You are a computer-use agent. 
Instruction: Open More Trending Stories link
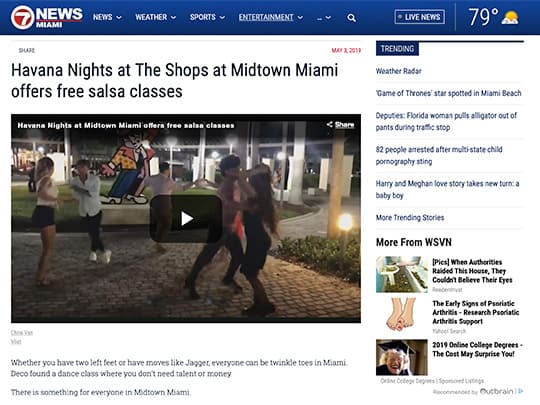coord(410,218)
